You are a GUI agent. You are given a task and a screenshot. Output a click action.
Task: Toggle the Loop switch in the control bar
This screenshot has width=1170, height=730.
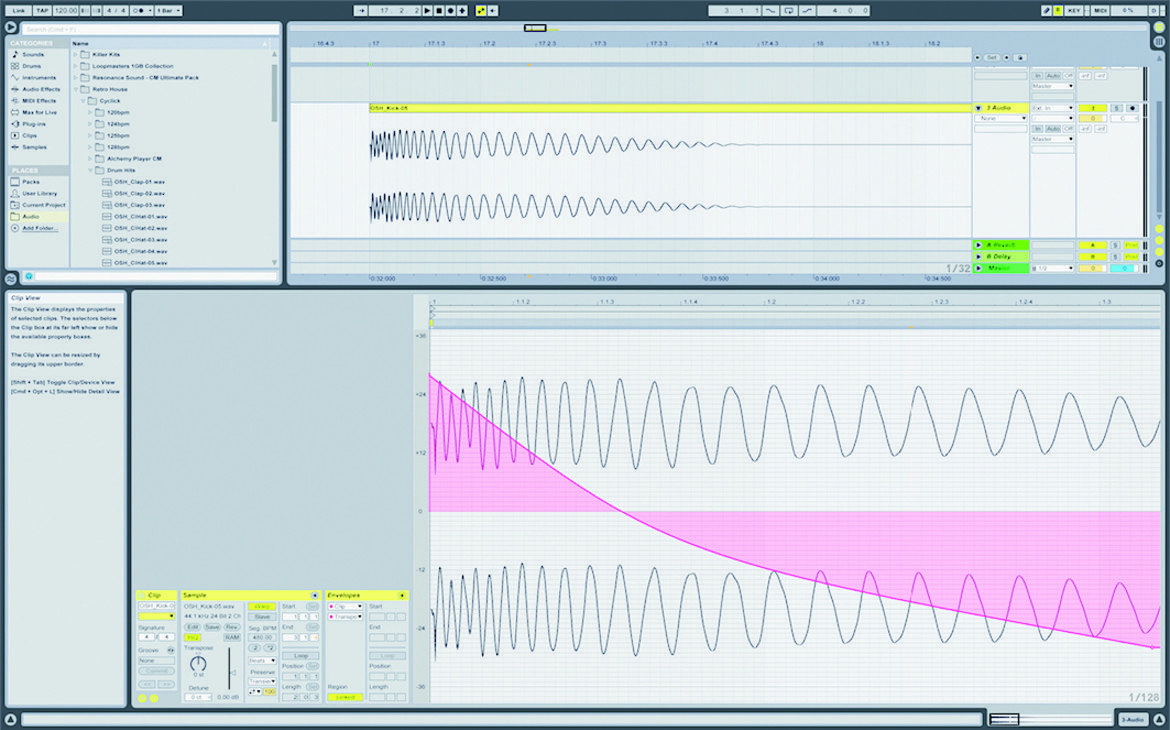click(x=789, y=10)
